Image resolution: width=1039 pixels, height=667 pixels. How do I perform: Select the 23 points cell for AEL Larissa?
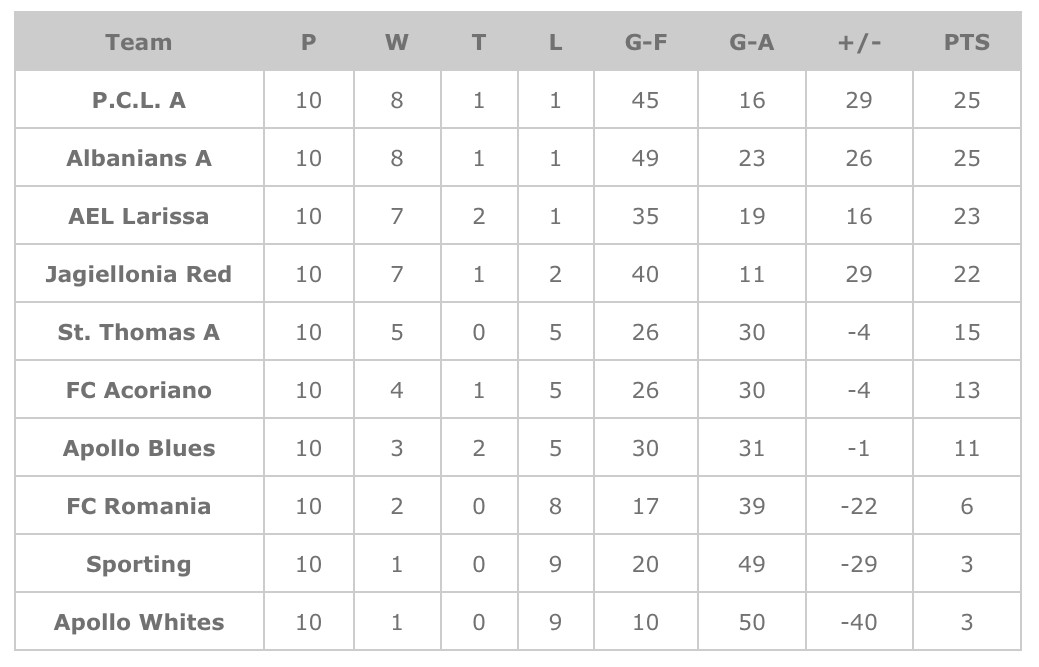coord(966,216)
